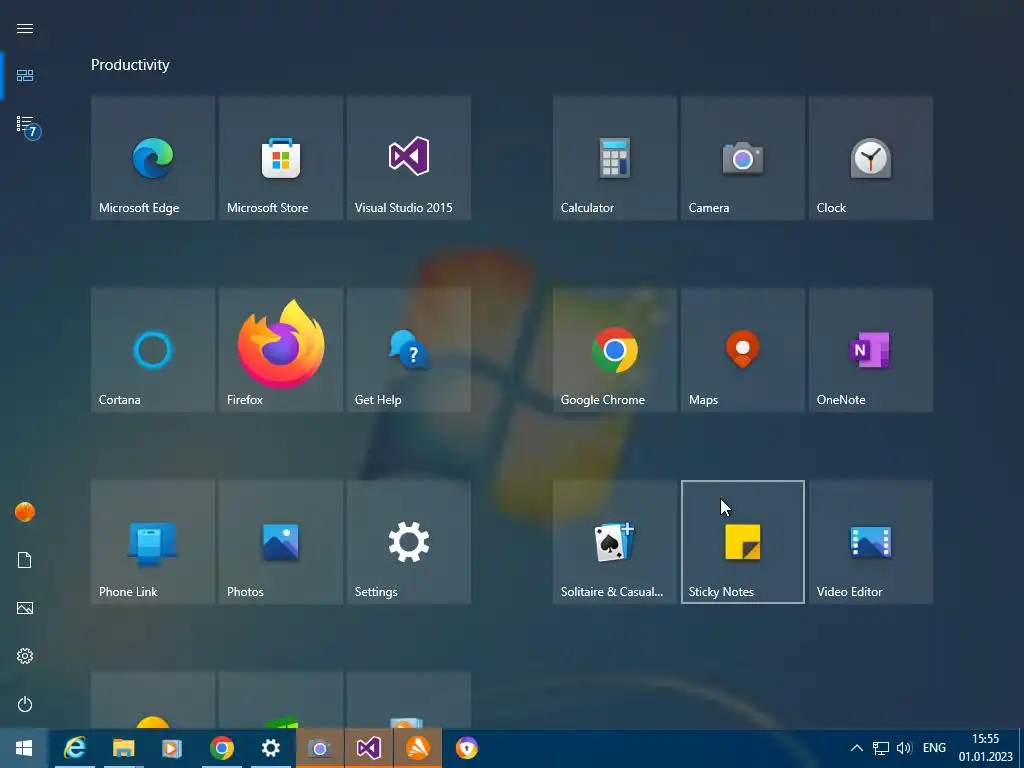
Task: Switch to the pinned tiles view
Action: pos(25,76)
